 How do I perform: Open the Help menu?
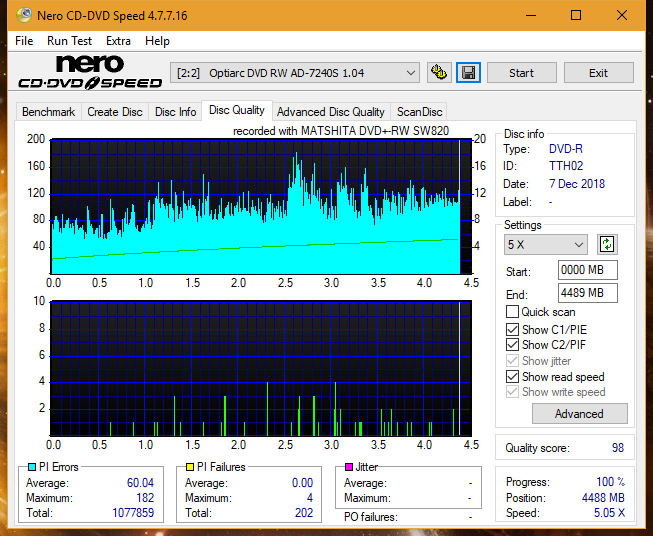point(157,41)
